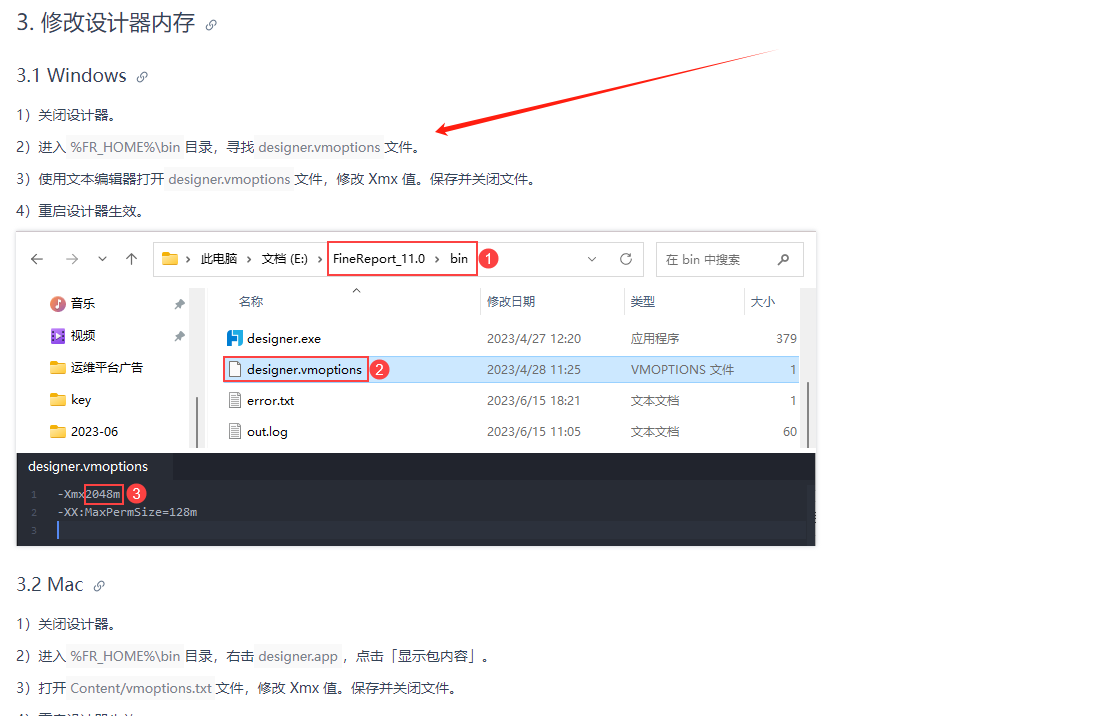Click error.txt document icon
The image size is (1099, 716).
click(235, 401)
